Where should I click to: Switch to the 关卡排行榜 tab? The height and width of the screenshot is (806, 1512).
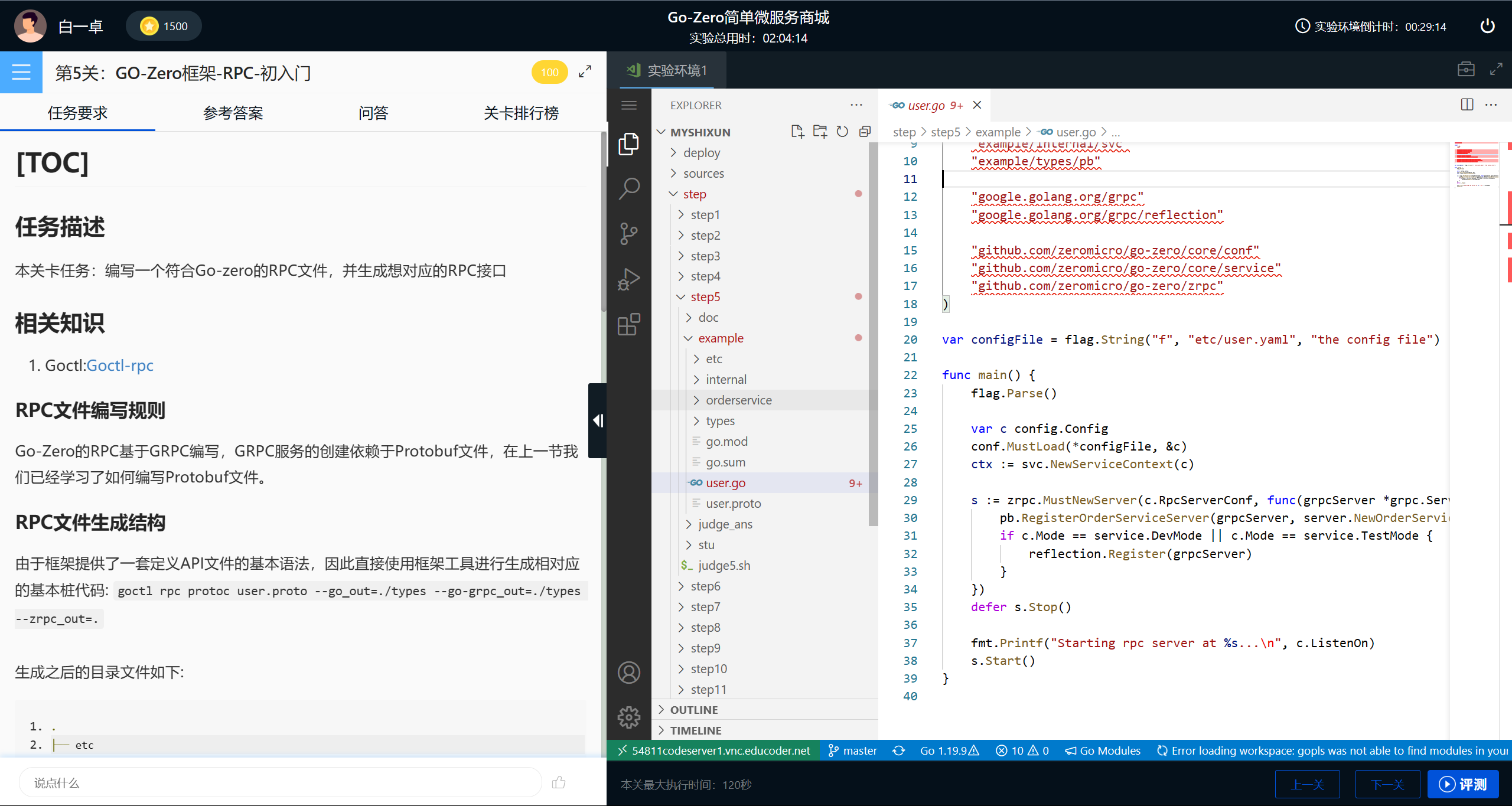point(520,113)
